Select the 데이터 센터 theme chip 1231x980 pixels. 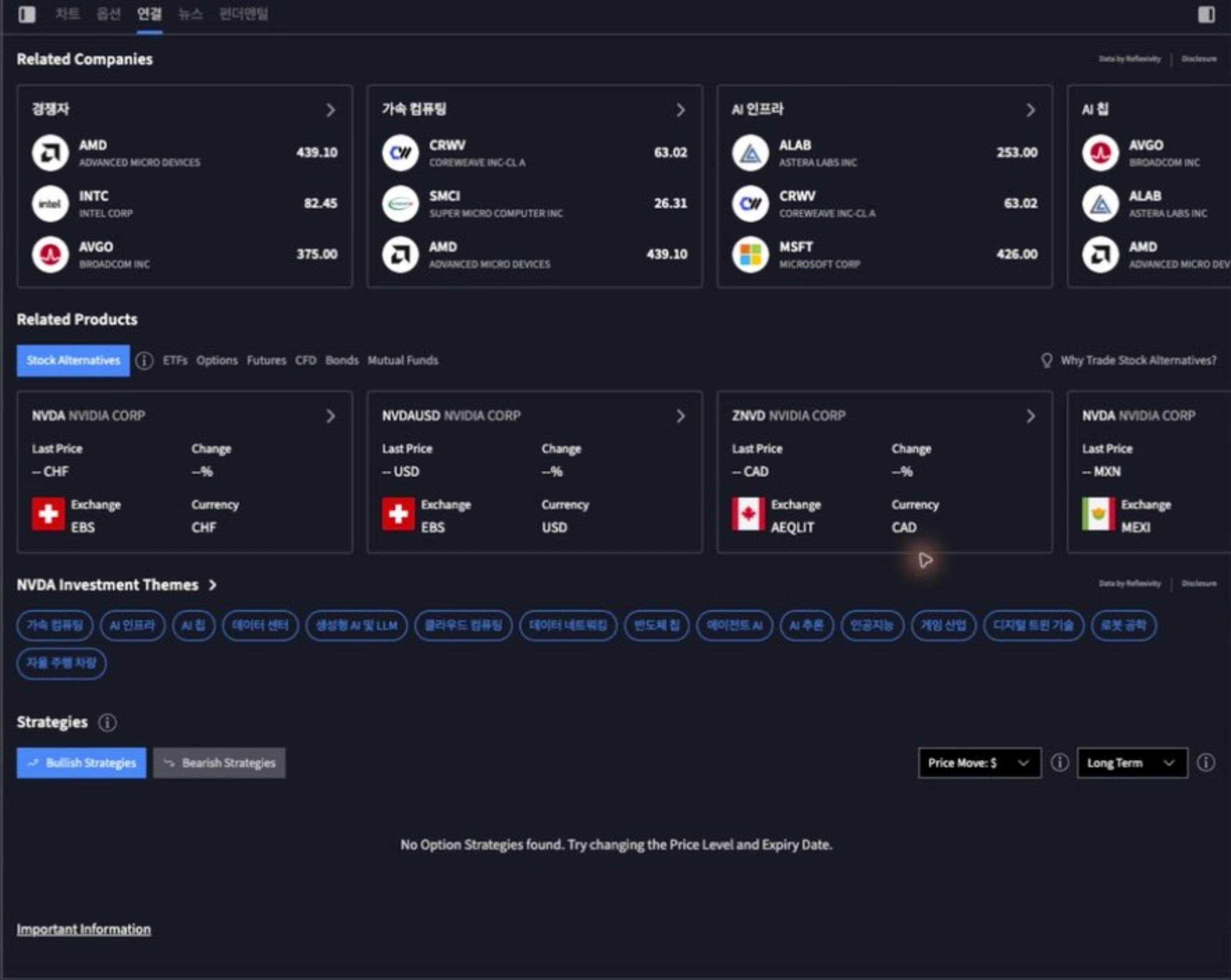point(260,626)
